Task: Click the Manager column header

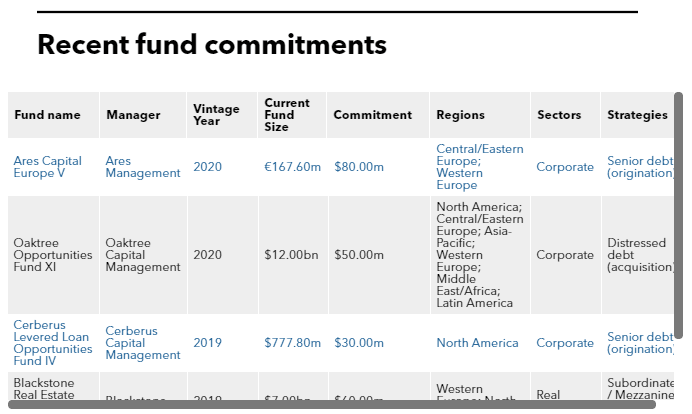Action: [143, 115]
